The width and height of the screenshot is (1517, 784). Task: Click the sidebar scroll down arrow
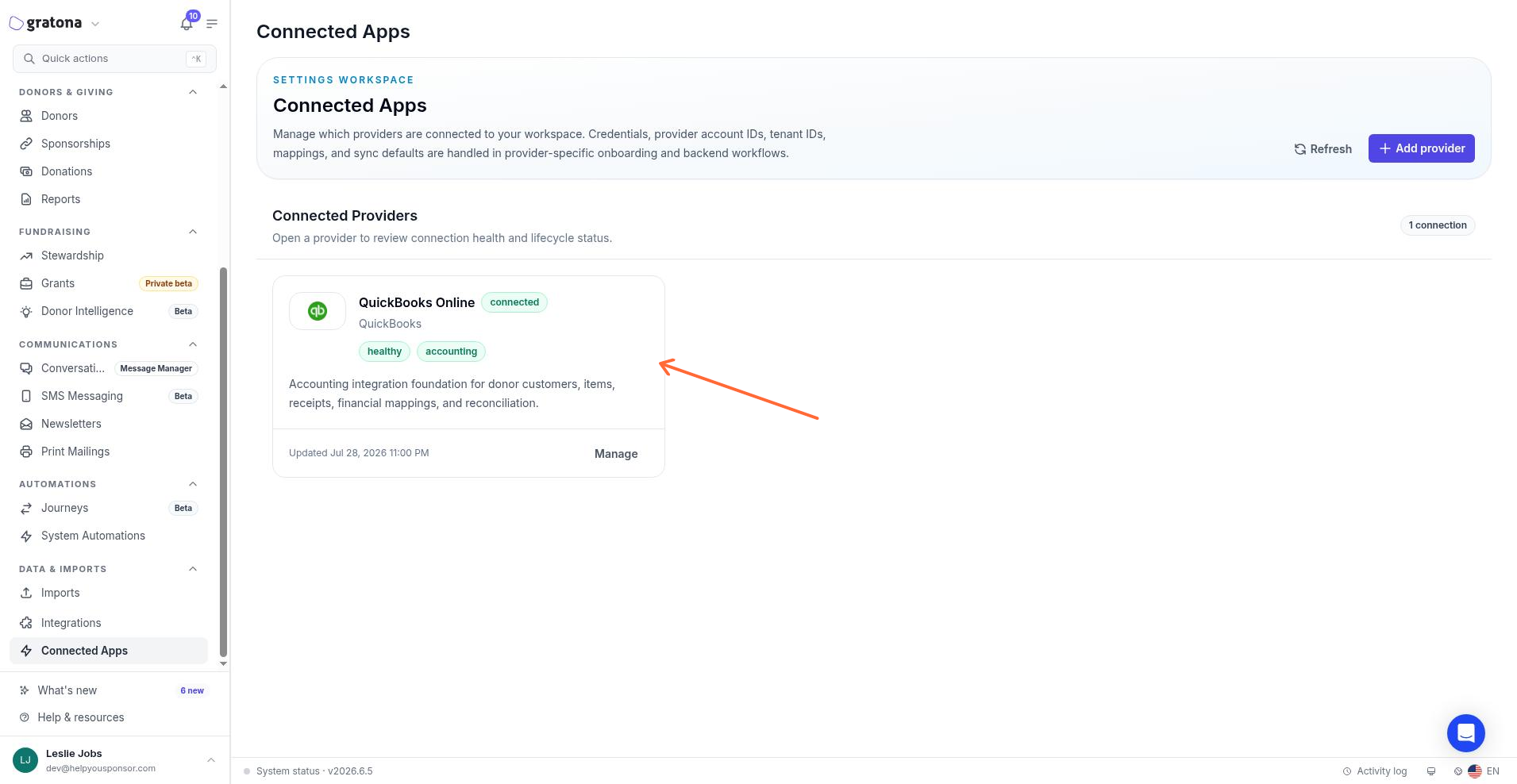click(x=223, y=663)
